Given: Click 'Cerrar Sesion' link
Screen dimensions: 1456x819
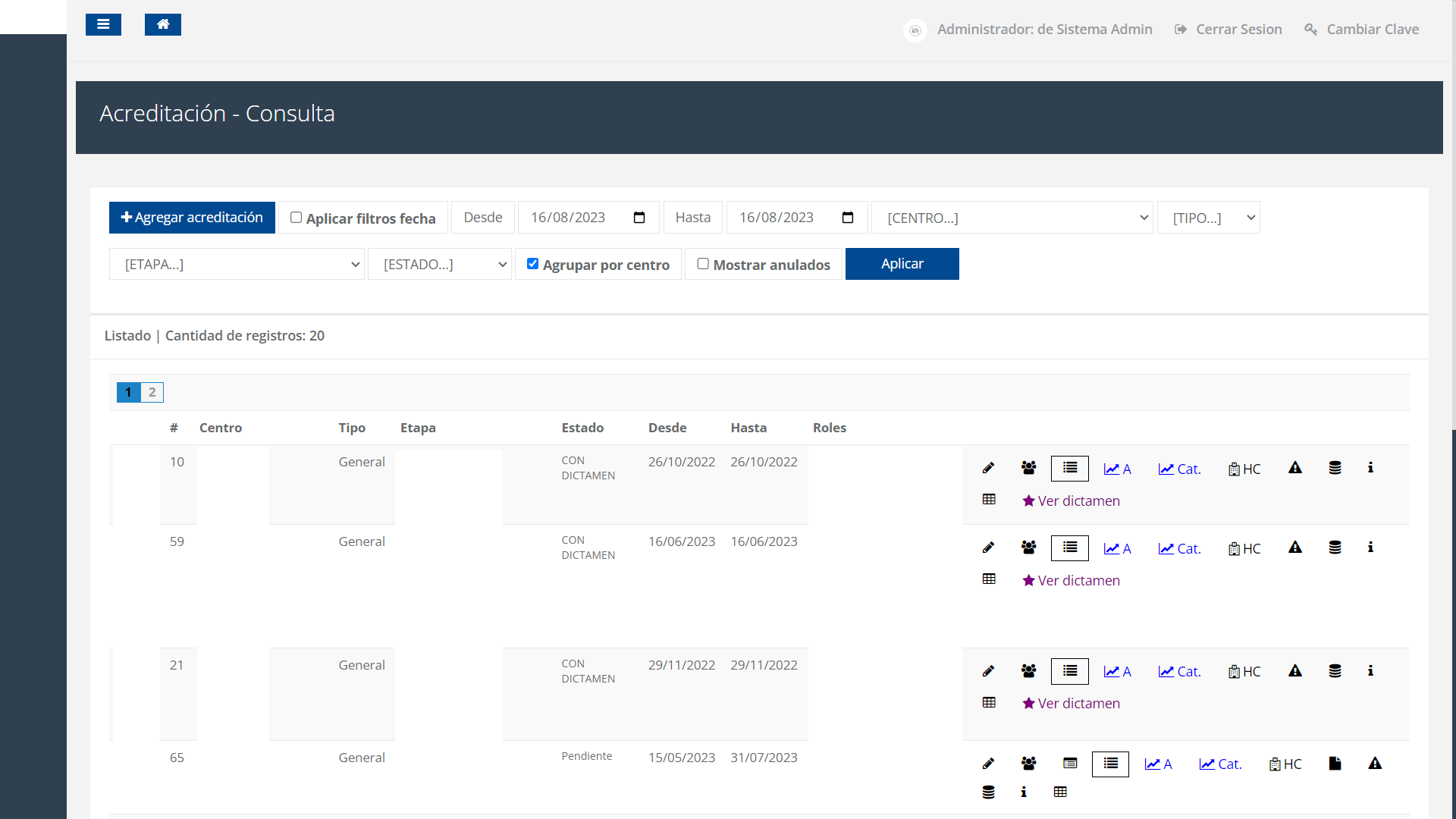Looking at the screenshot, I should (x=1228, y=30).
